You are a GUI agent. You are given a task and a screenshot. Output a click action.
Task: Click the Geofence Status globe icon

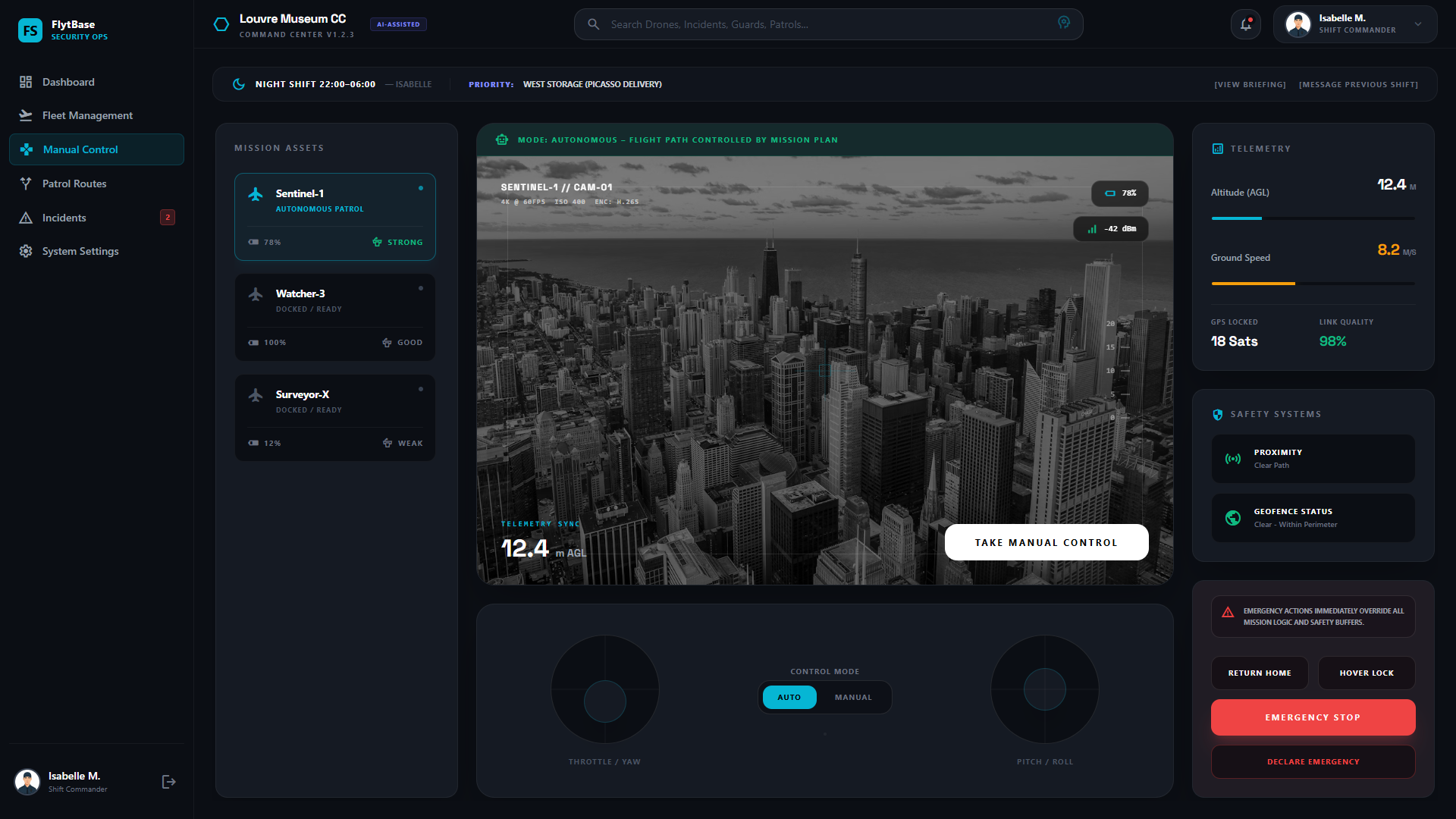(1233, 518)
